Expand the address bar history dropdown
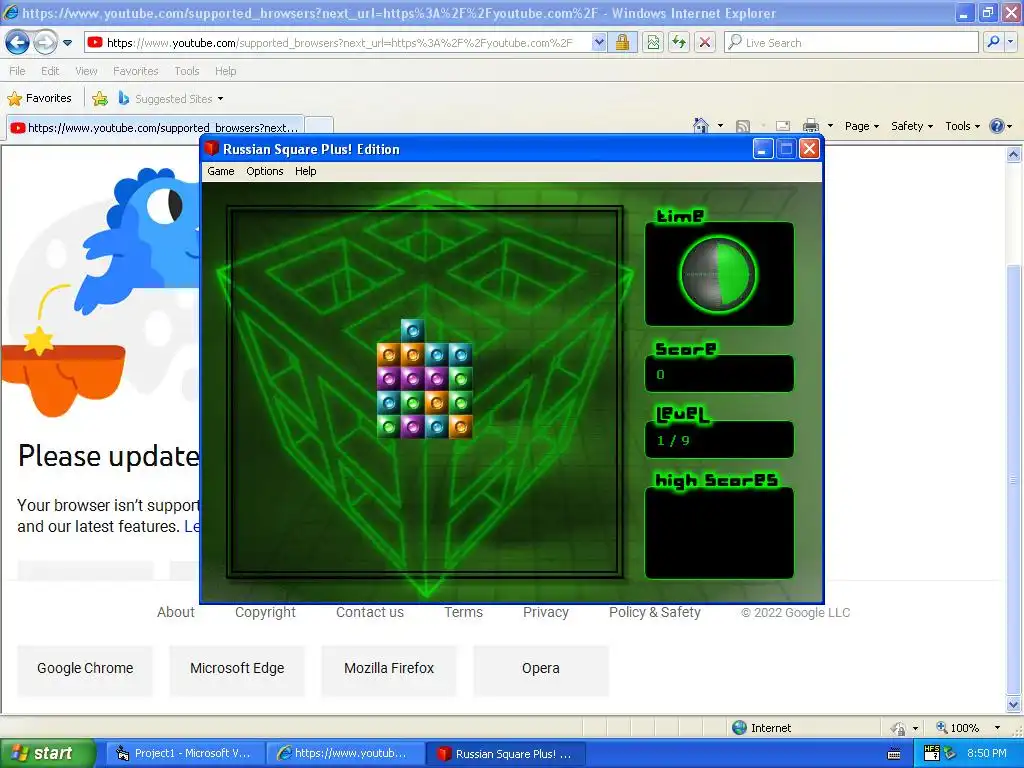The image size is (1024, 768). pyautogui.click(x=599, y=43)
